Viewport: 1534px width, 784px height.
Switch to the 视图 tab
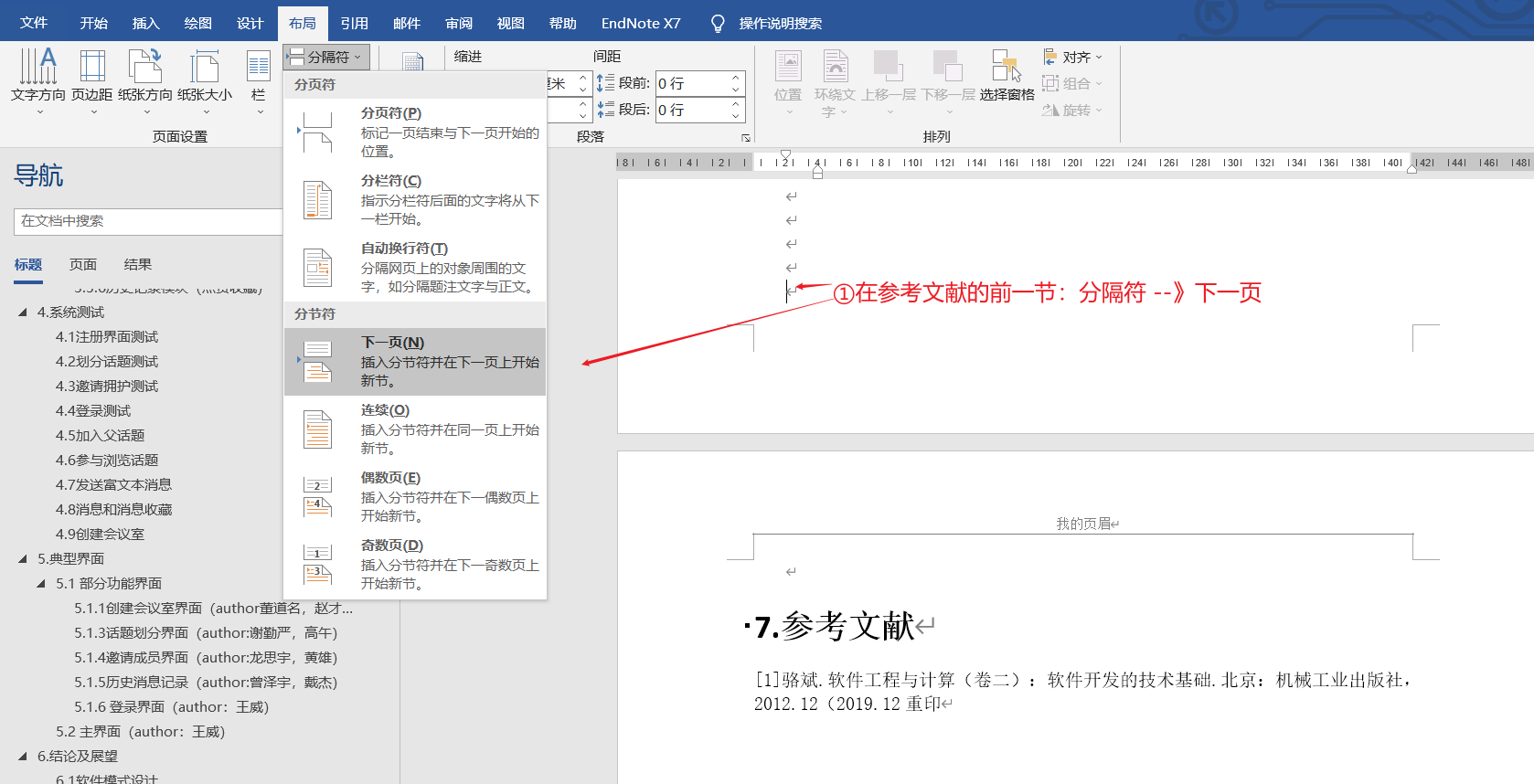(x=511, y=23)
